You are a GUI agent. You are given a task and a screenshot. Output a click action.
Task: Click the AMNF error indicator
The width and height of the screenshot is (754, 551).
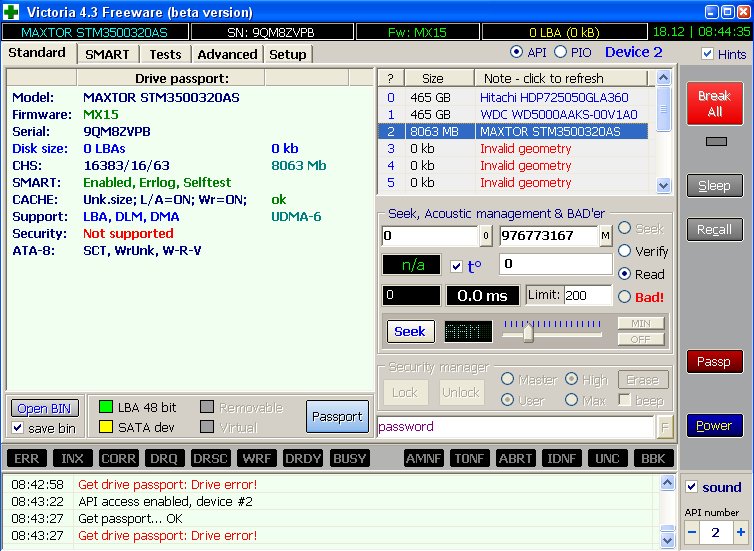point(424,459)
